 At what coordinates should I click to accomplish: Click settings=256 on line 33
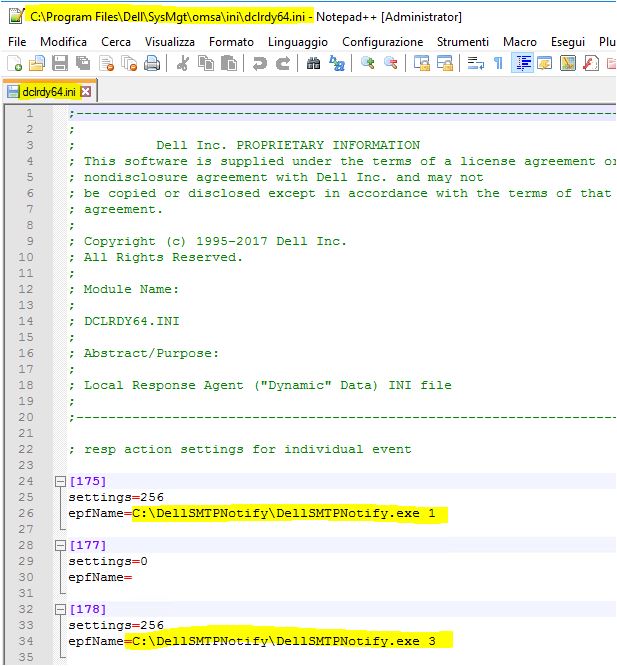116,625
